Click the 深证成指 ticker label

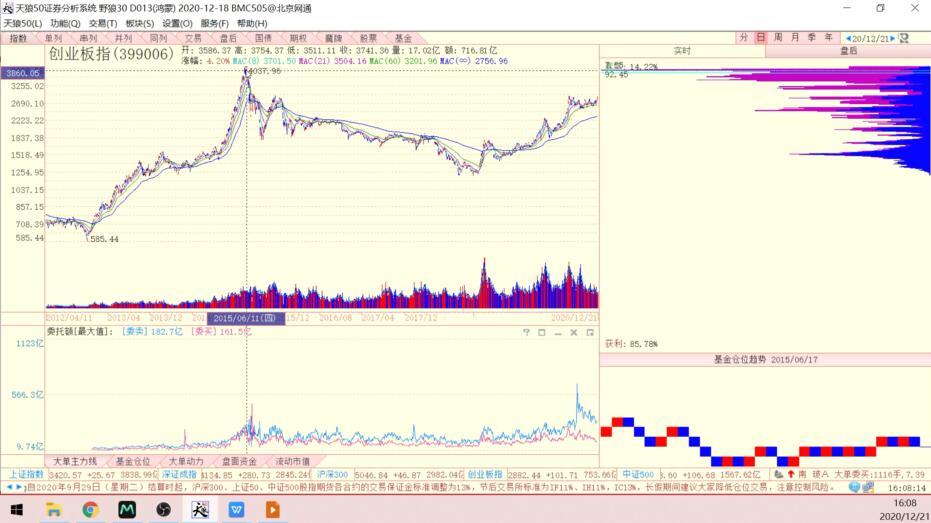[179, 474]
